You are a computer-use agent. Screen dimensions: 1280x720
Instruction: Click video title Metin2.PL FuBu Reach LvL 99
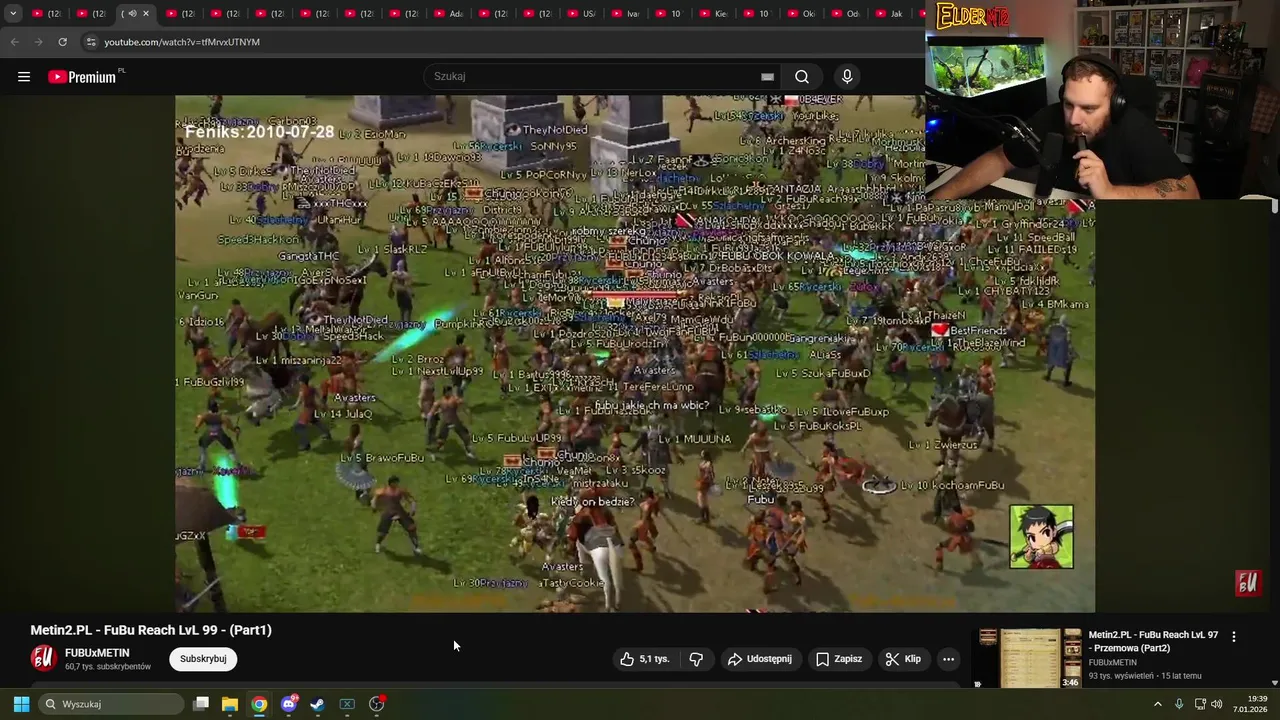pos(151,630)
